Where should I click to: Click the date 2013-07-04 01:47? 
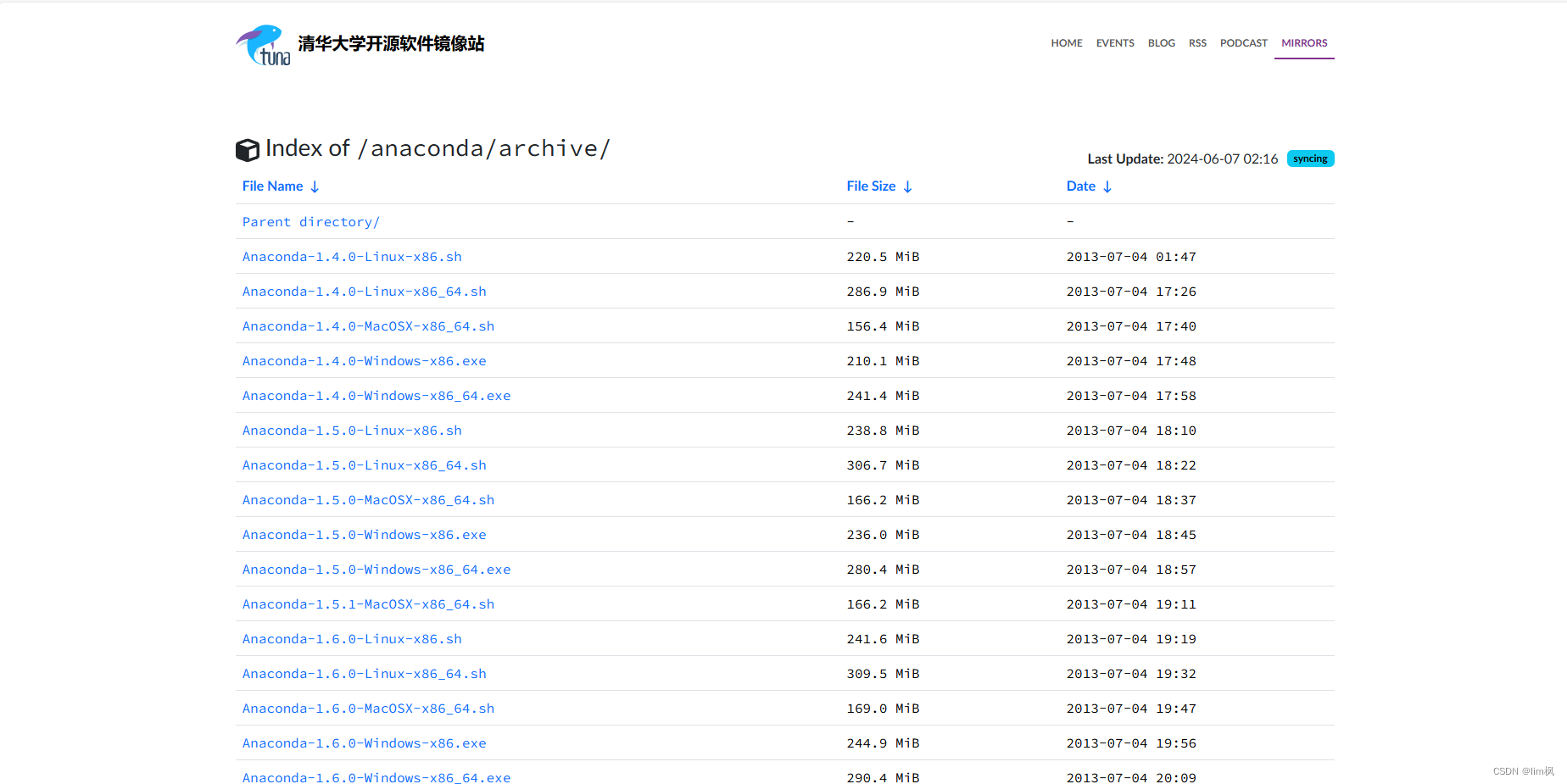coord(1131,257)
